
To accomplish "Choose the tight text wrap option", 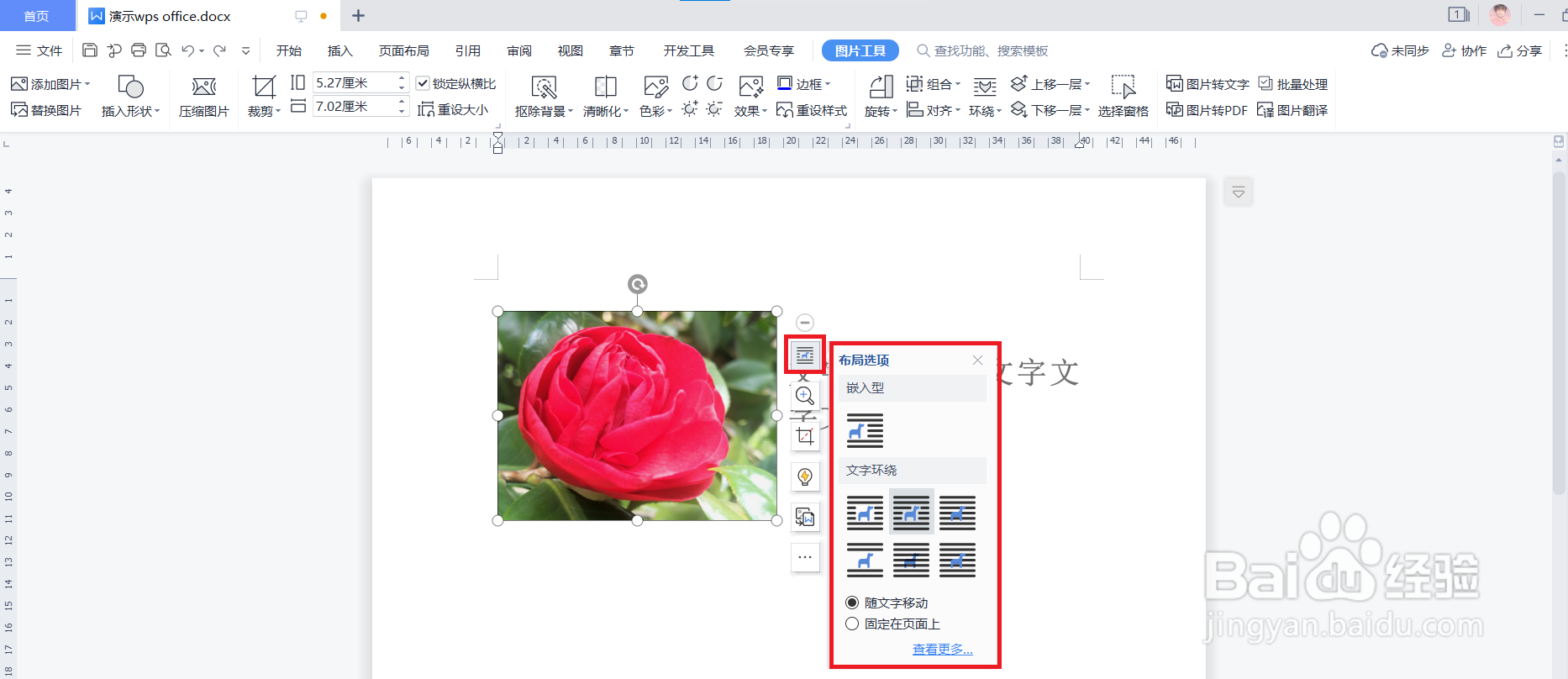I will tap(911, 513).
